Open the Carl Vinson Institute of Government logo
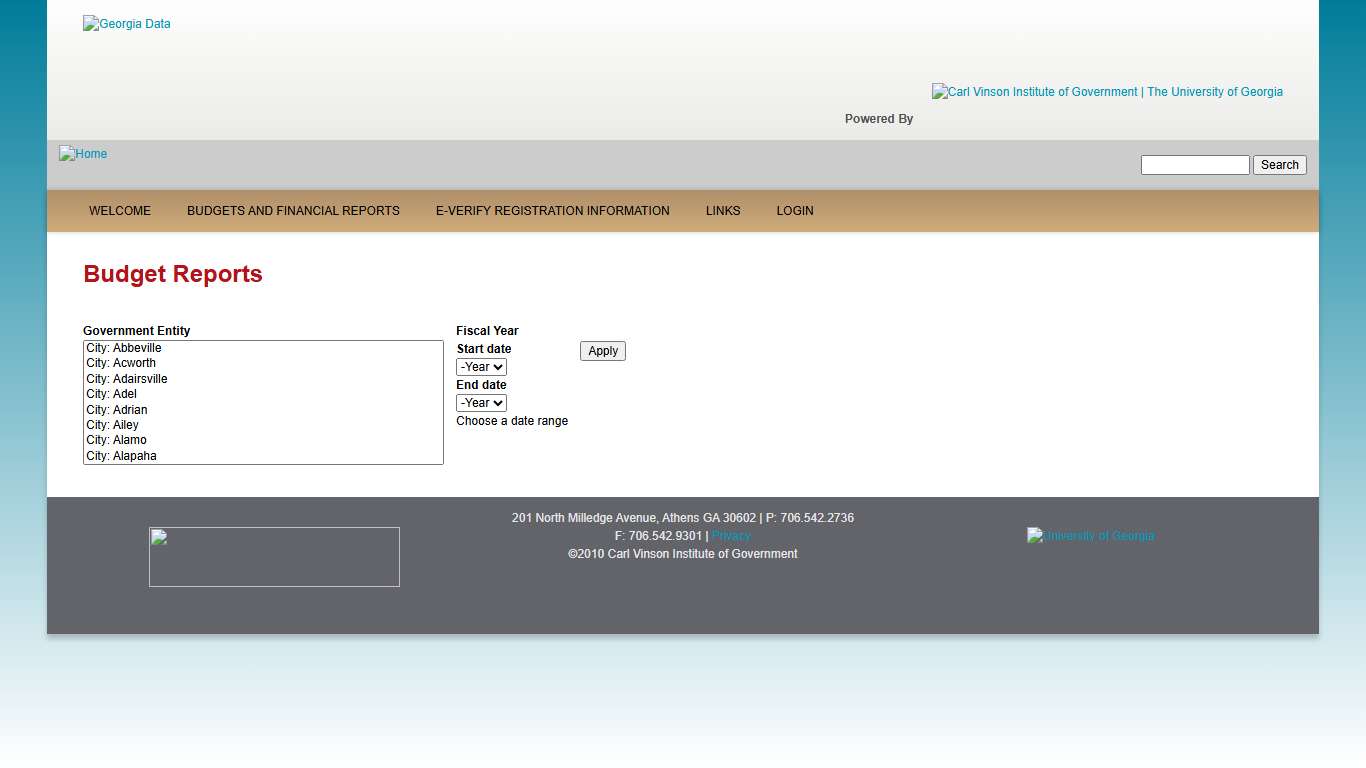 1107,92
